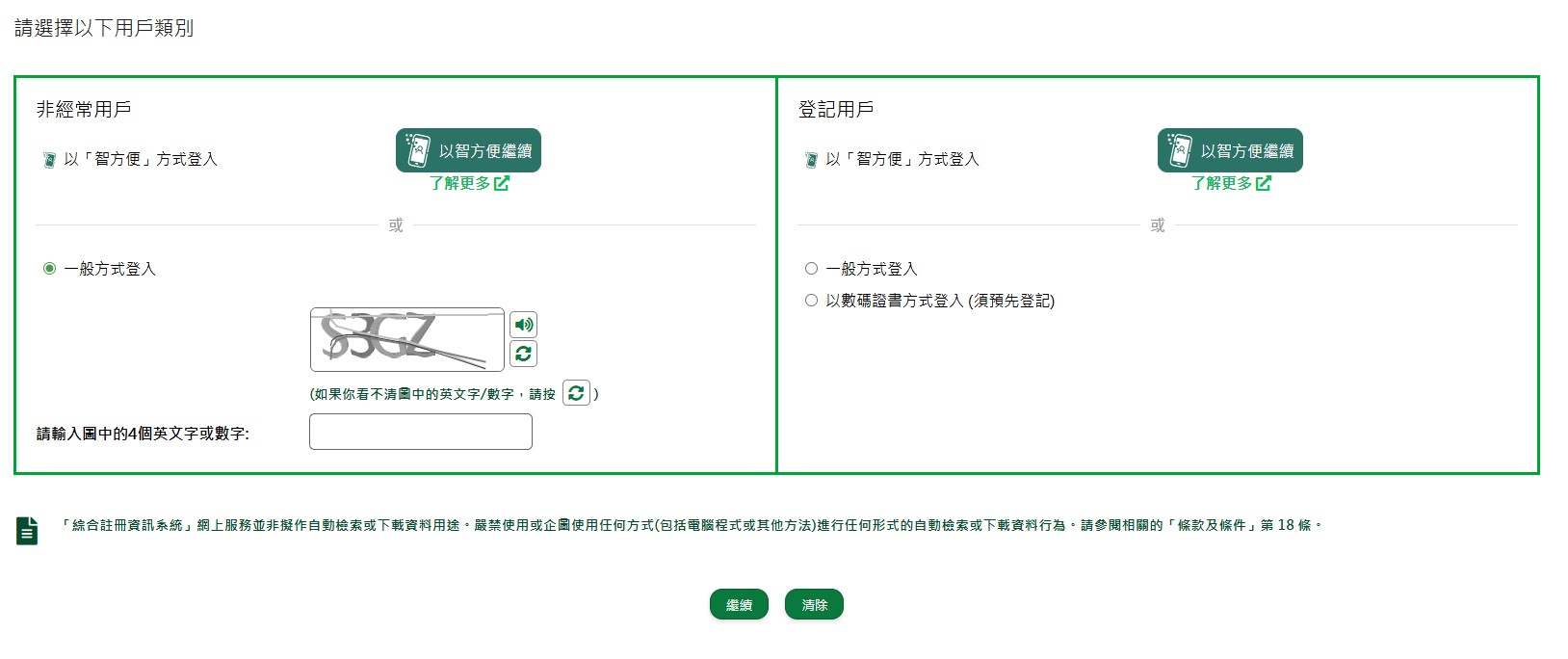Click the 非經常用戶 heading
The width and height of the screenshot is (1568, 659).
[x=84, y=109]
